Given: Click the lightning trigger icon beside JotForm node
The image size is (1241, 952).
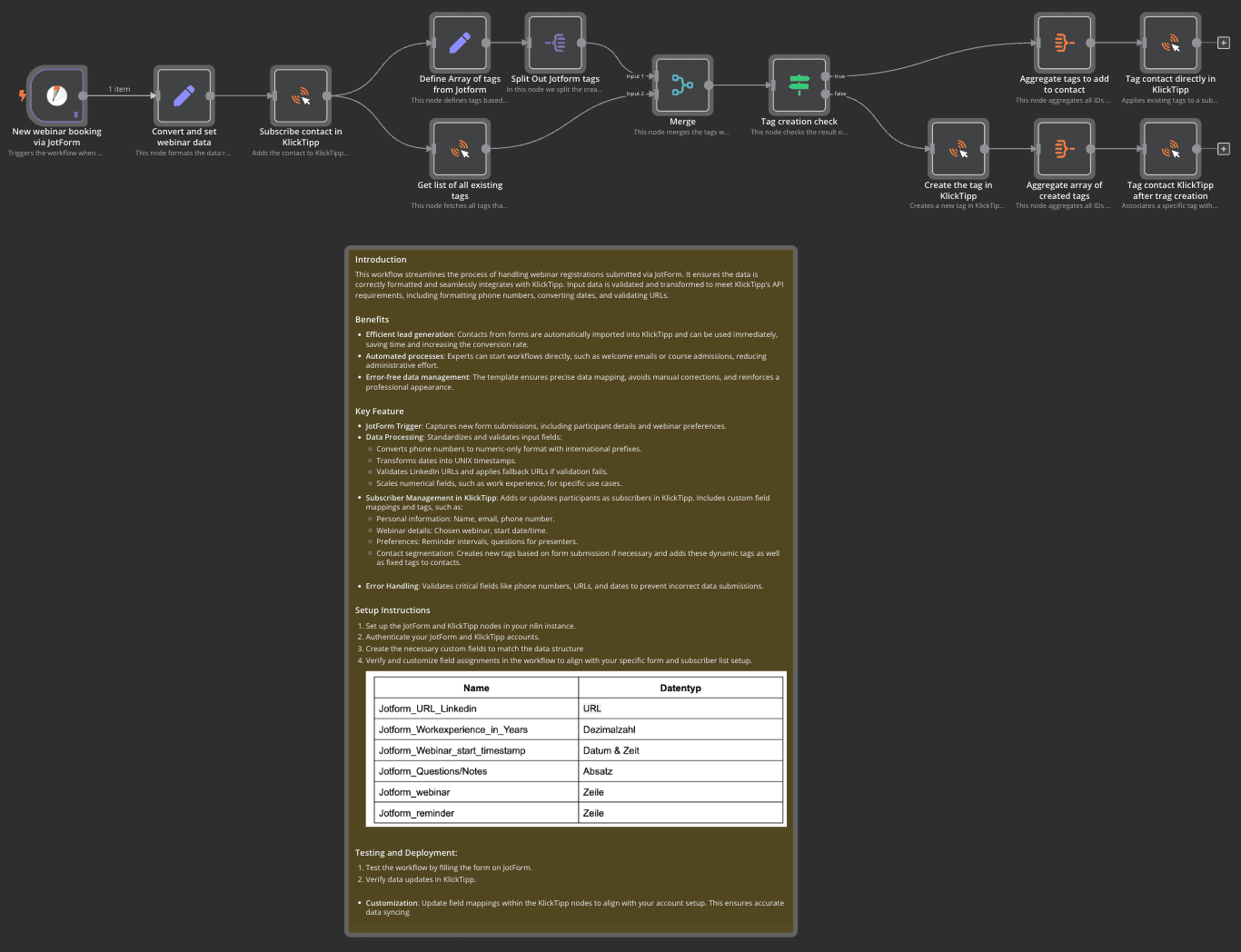Looking at the screenshot, I should [x=22, y=95].
